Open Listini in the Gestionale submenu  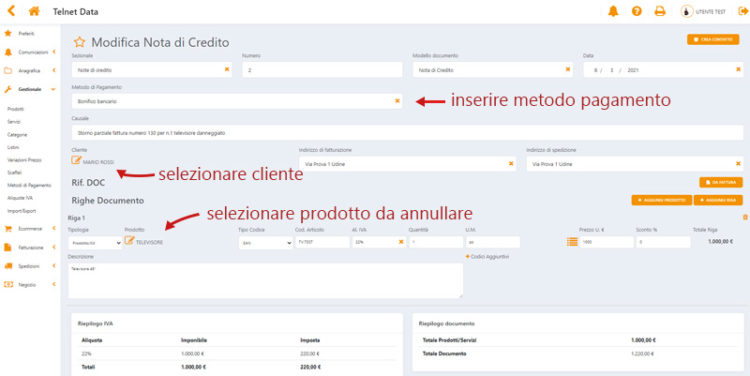tap(13, 147)
